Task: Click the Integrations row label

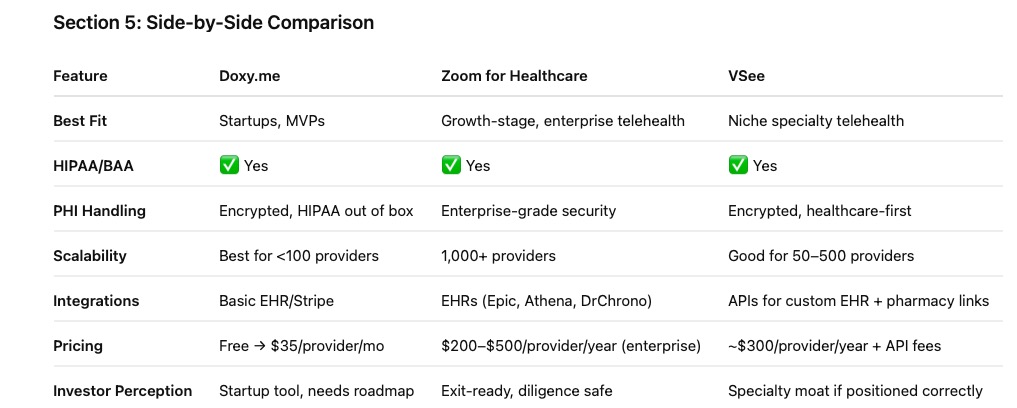Action: click(x=96, y=301)
